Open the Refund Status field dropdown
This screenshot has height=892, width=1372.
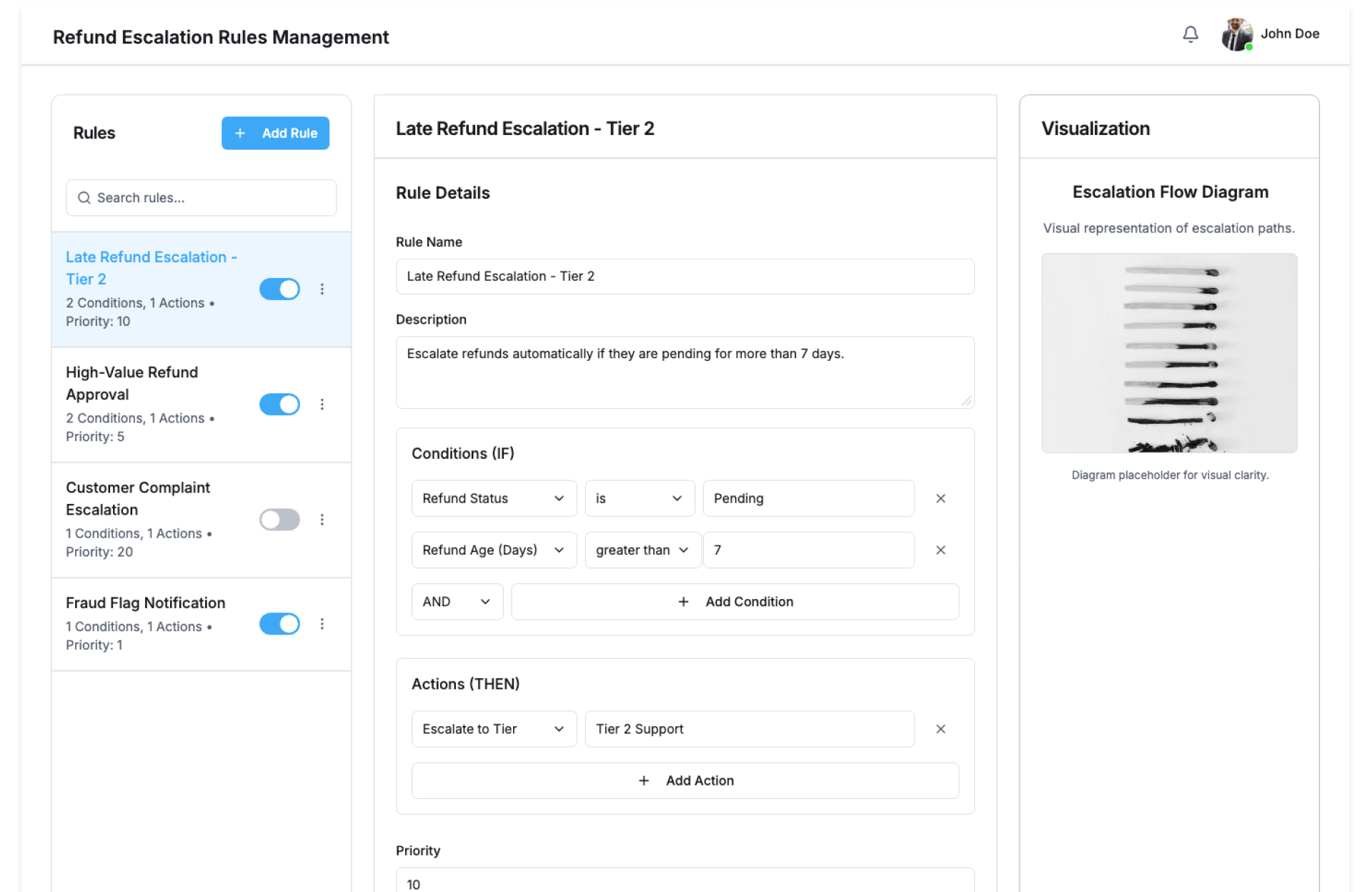(494, 498)
